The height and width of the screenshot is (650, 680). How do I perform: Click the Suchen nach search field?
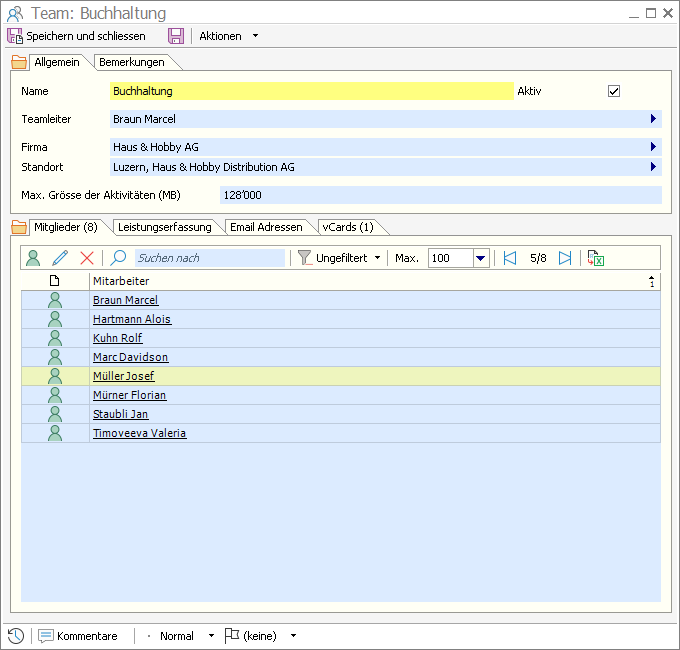pos(210,258)
